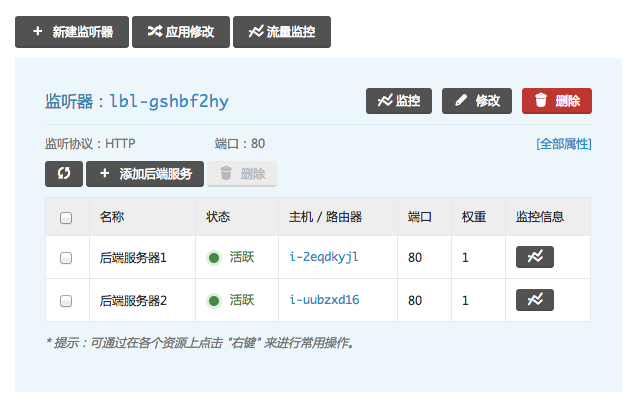Image resolution: width=637 pixels, height=410 pixels.
Task: Click 添加后端服务 button
Action: 146,173
